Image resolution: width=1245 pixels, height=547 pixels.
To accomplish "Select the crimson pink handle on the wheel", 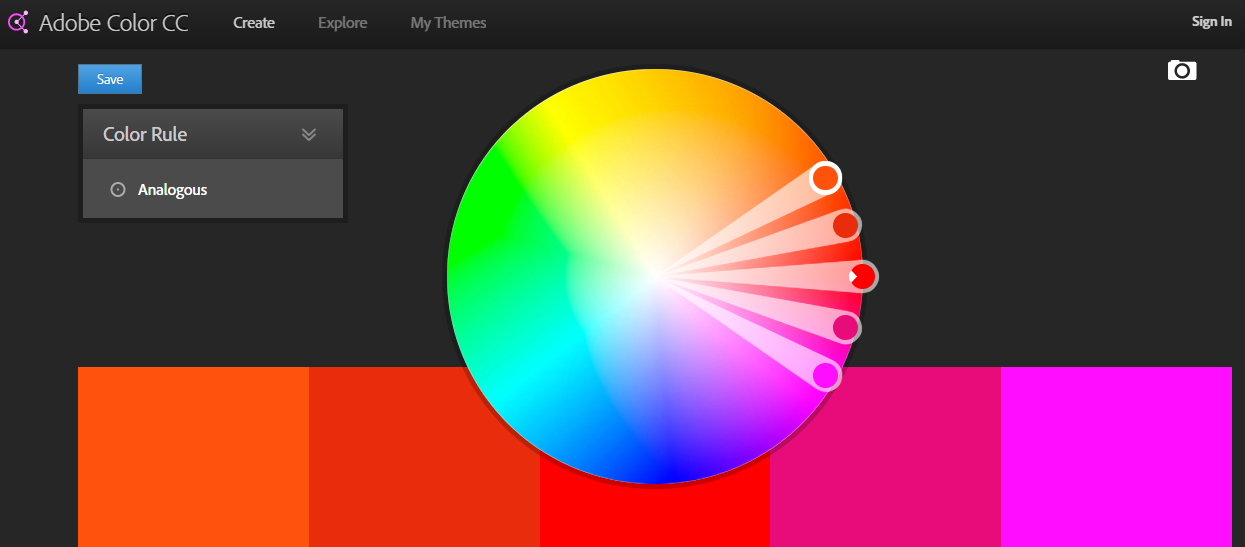I will click(x=846, y=327).
